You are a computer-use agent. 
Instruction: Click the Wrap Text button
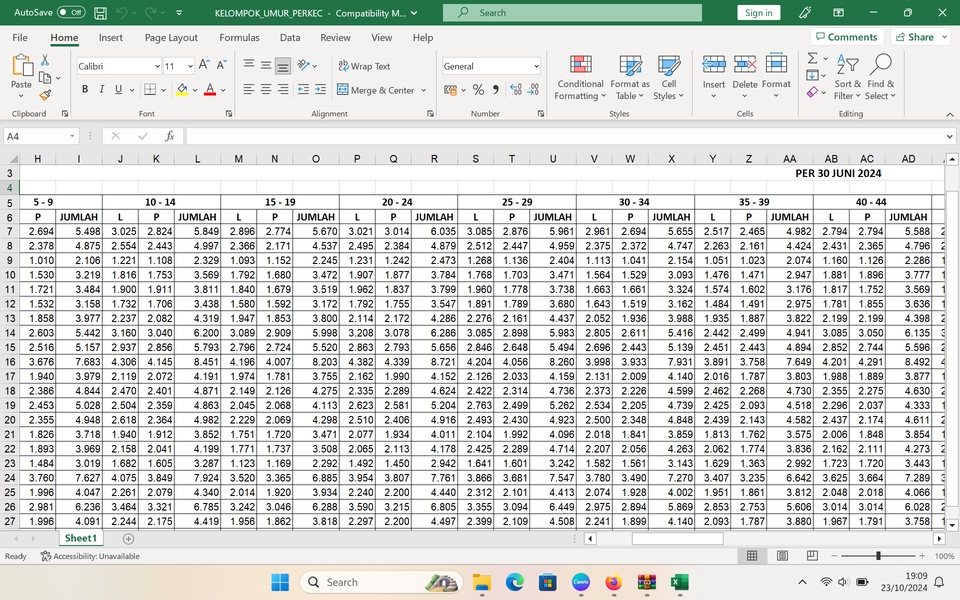pyautogui.click(x=364, y=66)
